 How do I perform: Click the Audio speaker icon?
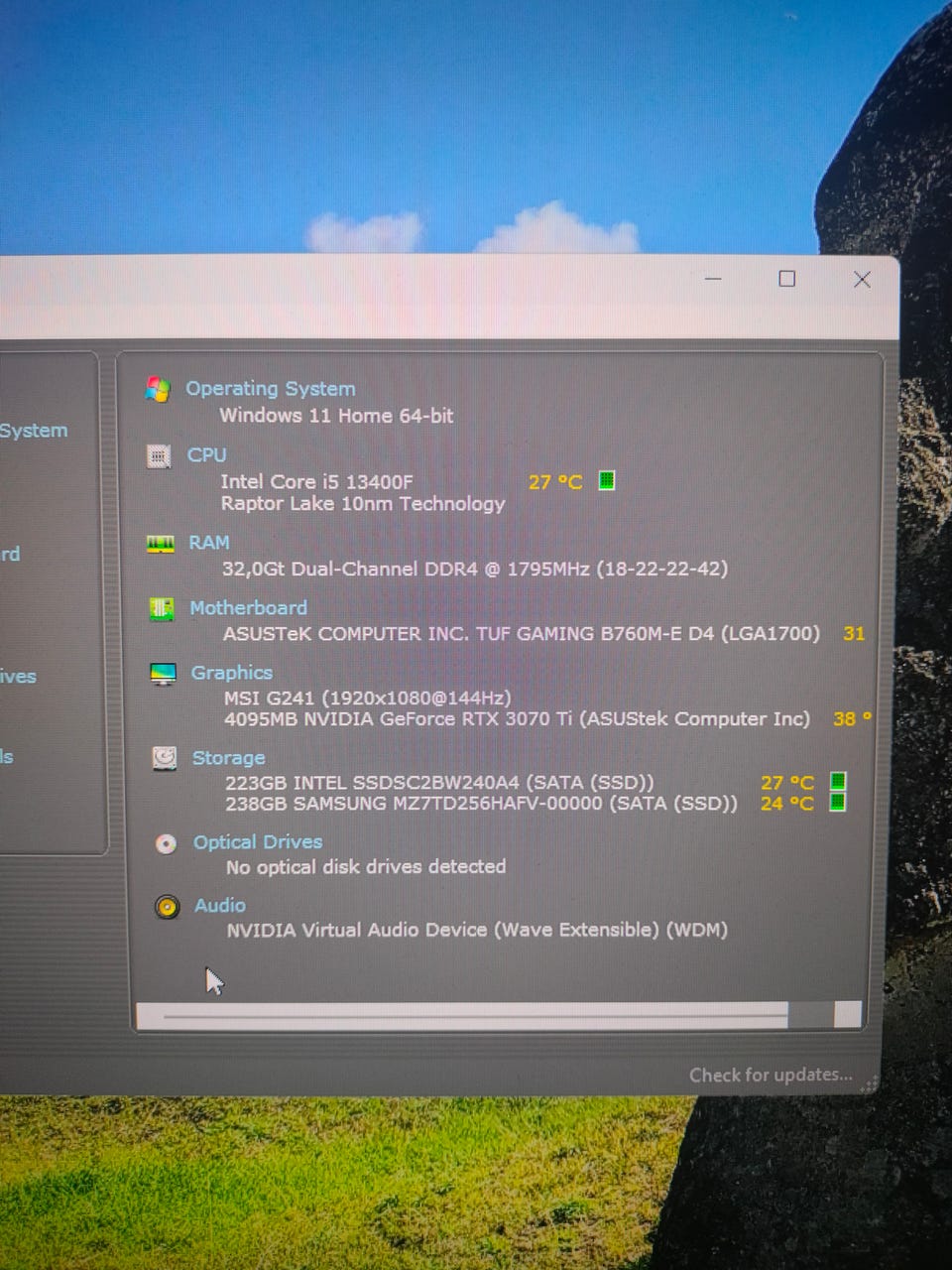tap(168, 906)
